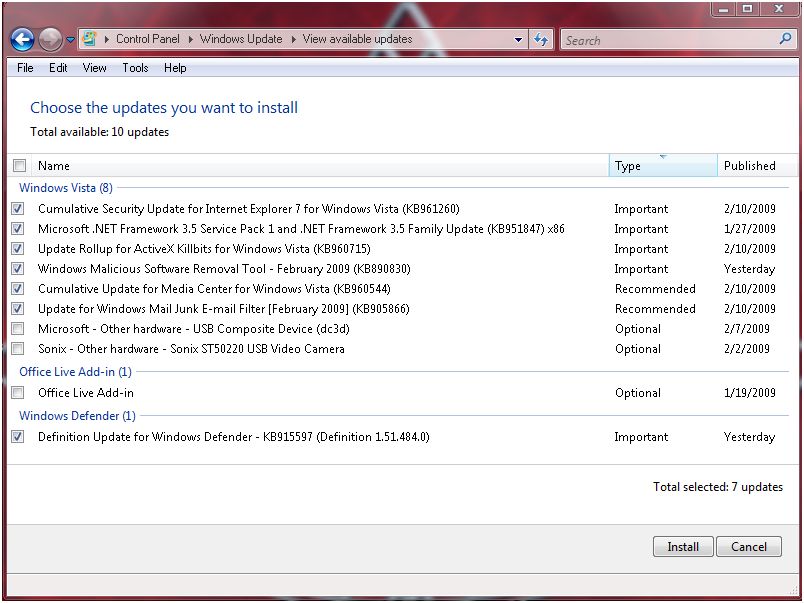Screen dimensions: 804x603
Task: Minimize the window
Action: tap(723, 9)
